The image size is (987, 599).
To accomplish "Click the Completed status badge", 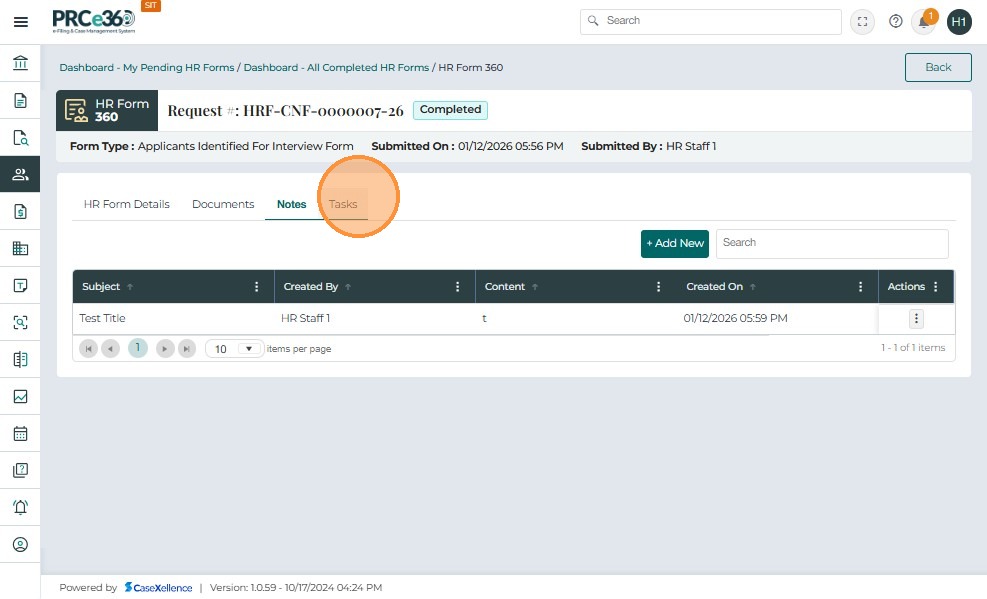I will tap(450, 109).
